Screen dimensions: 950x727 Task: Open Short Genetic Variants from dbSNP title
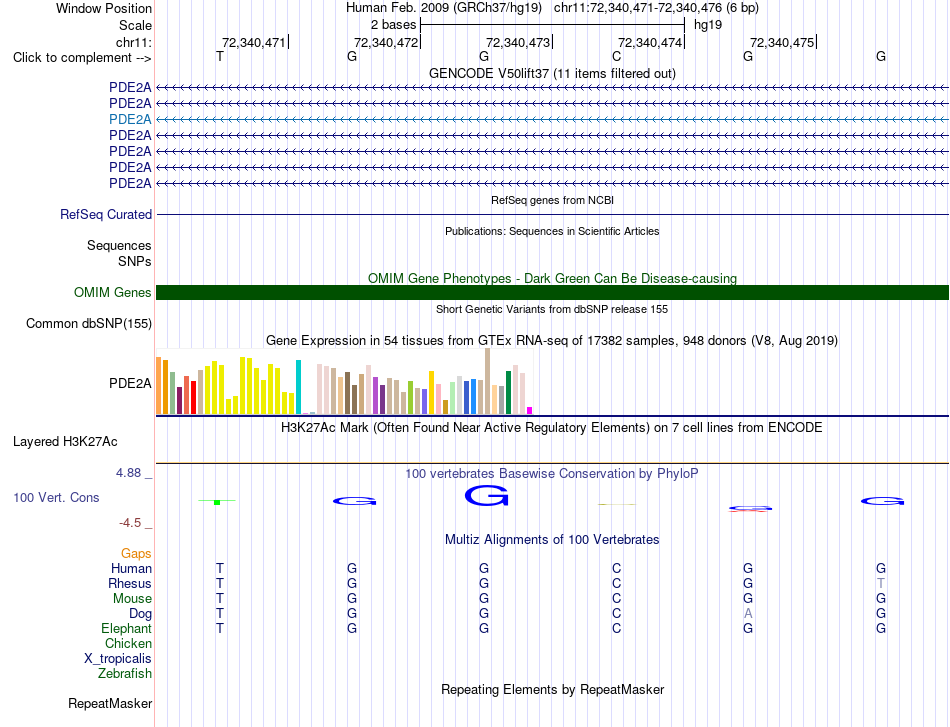552,309
